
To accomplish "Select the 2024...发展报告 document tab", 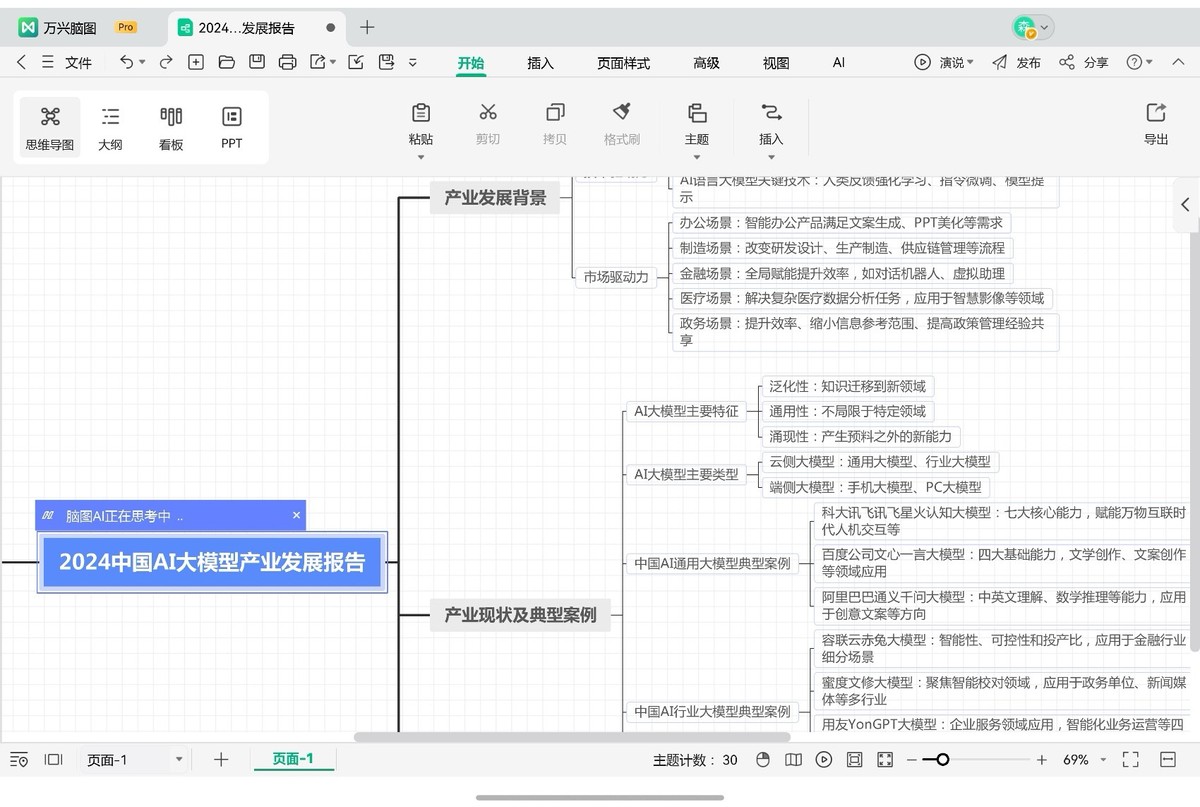I will point(257,28).
